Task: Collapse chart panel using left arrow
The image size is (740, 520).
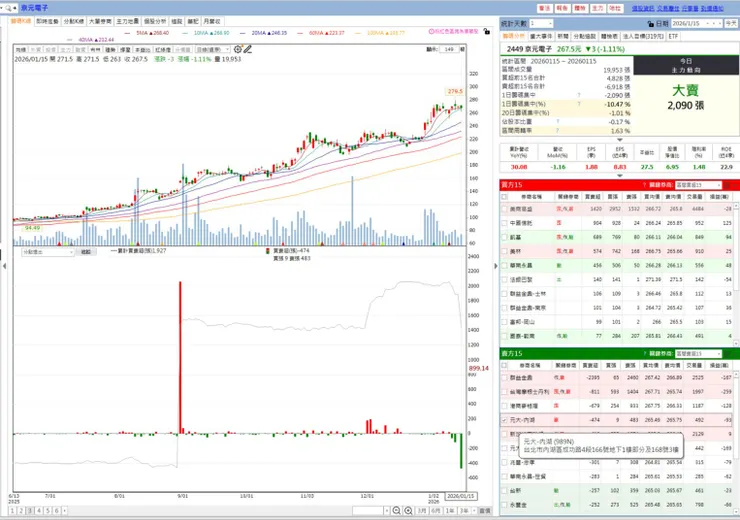Action: click(4, 266)
